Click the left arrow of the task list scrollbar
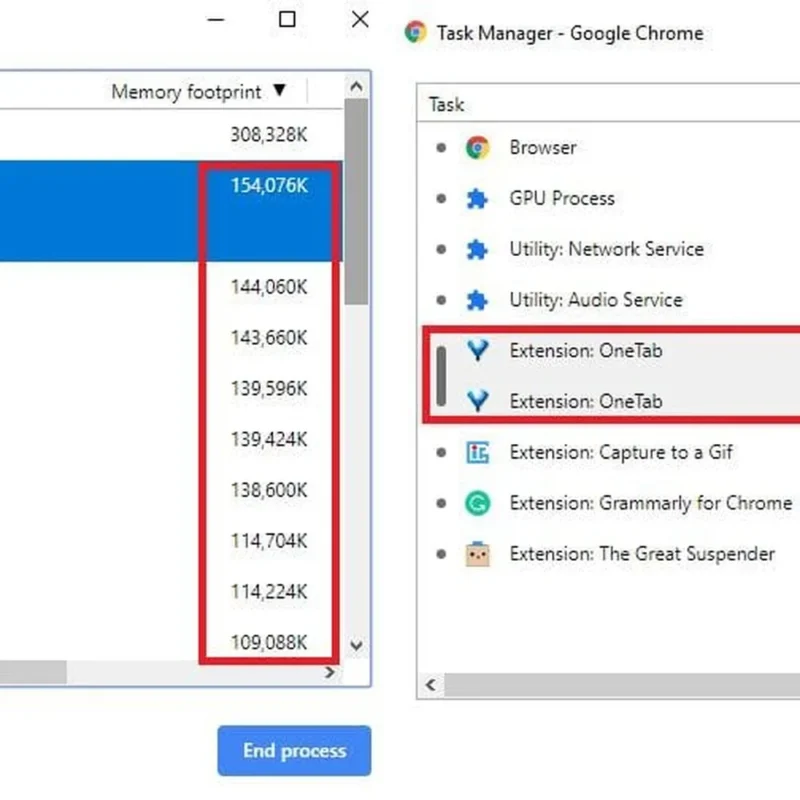This screenshot has width=800, height=800. (431, 685)
